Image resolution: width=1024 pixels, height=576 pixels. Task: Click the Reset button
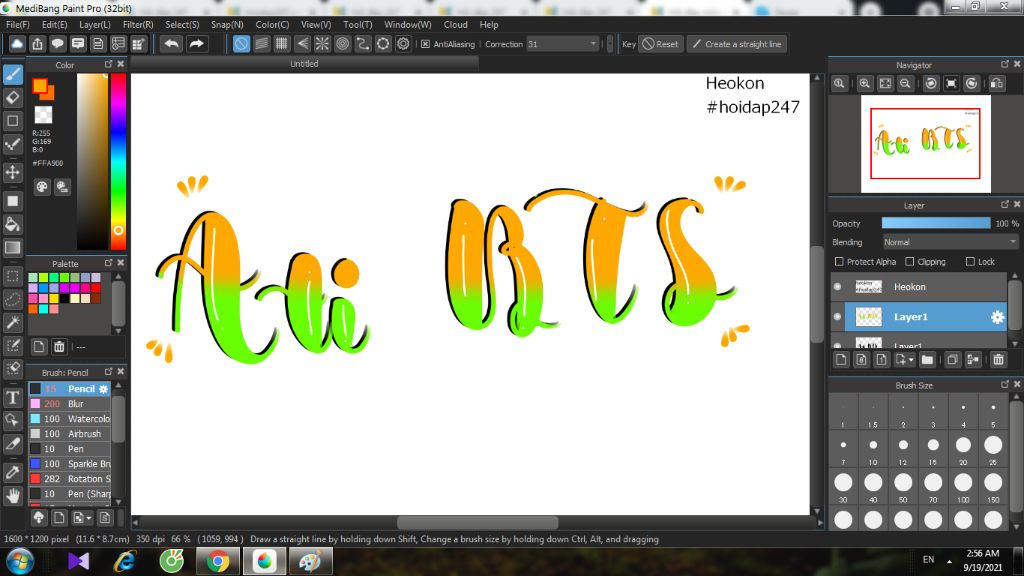click(660, 44)
